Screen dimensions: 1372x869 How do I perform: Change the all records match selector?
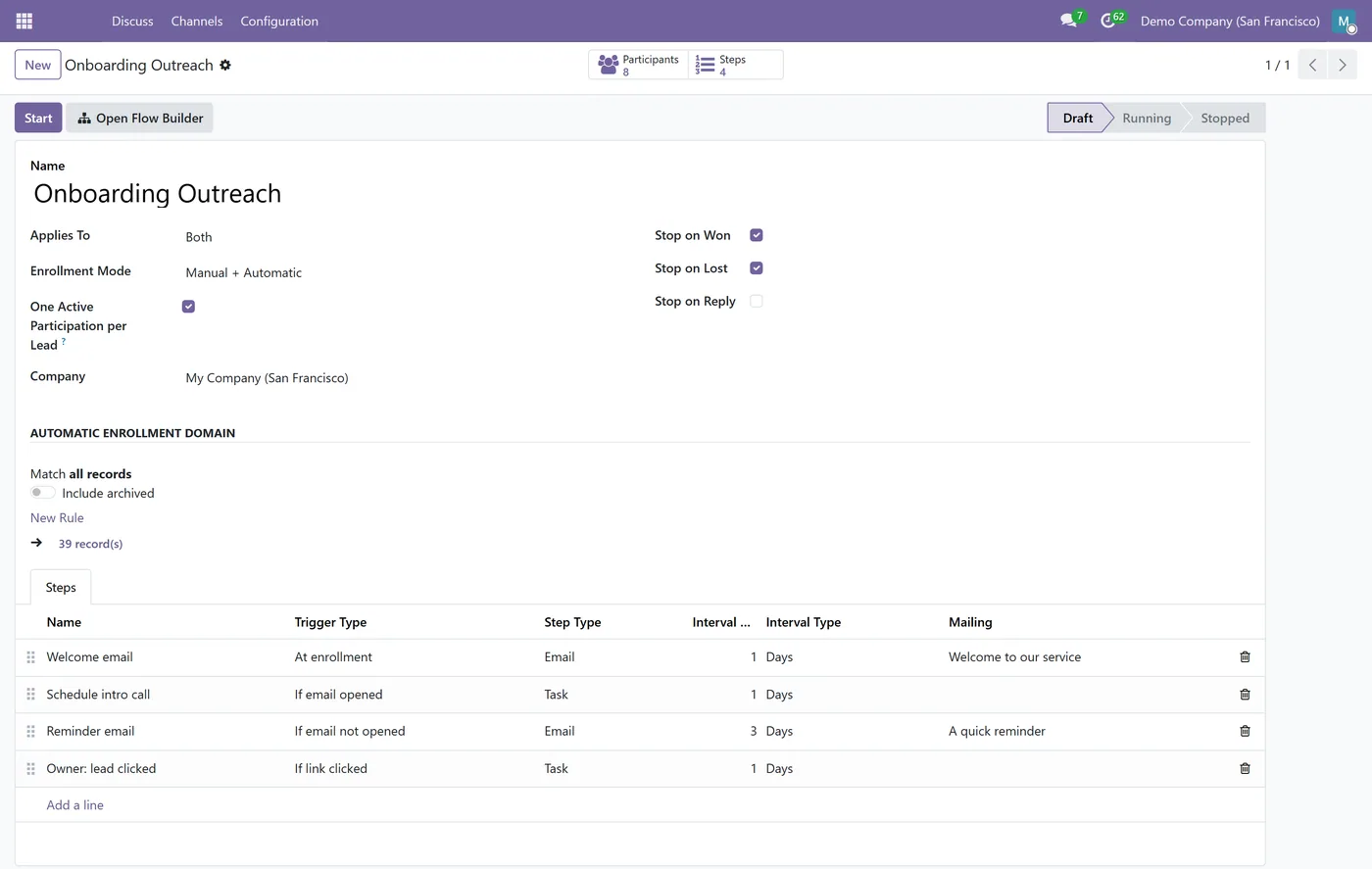coord(100,473)
